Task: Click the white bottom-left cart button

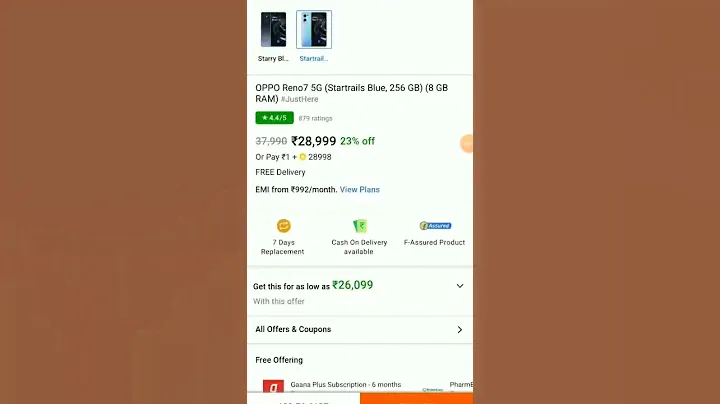Action: click(304, 398)
